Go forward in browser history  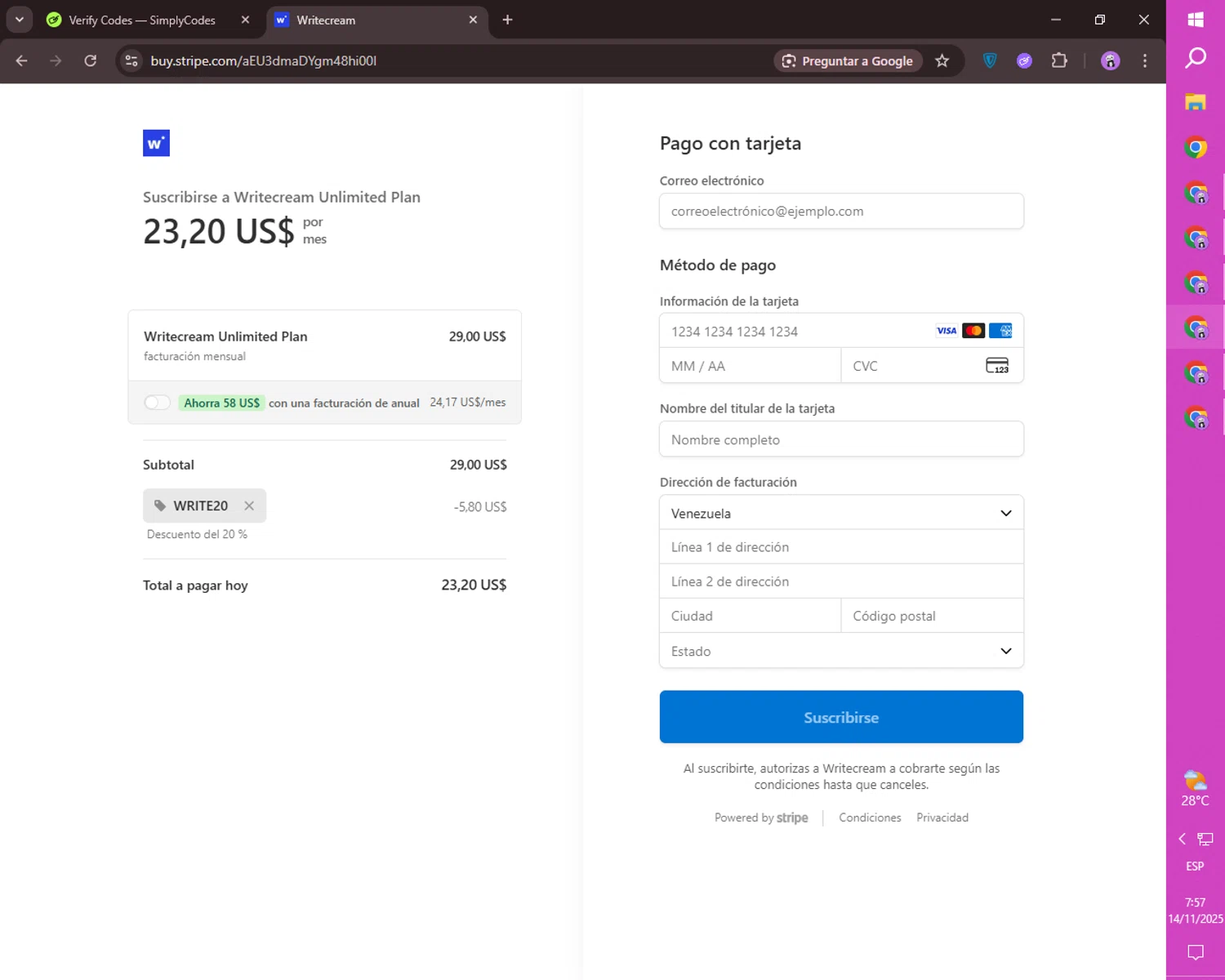pos(56,60)
